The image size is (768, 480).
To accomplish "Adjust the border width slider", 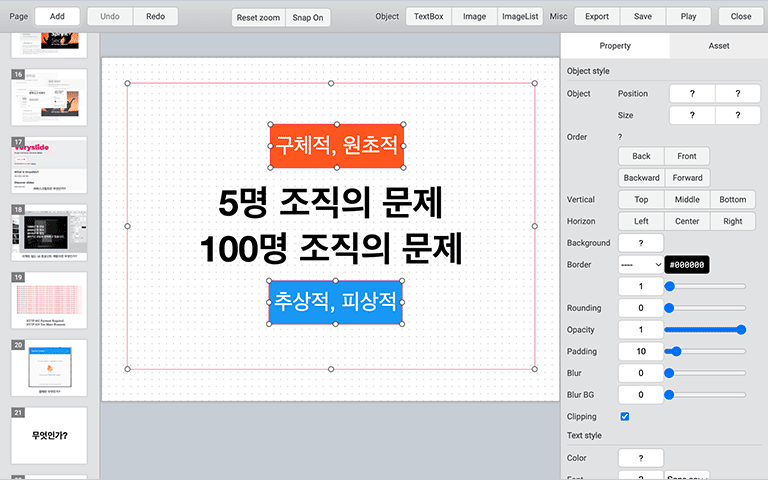I will point(705,286).
